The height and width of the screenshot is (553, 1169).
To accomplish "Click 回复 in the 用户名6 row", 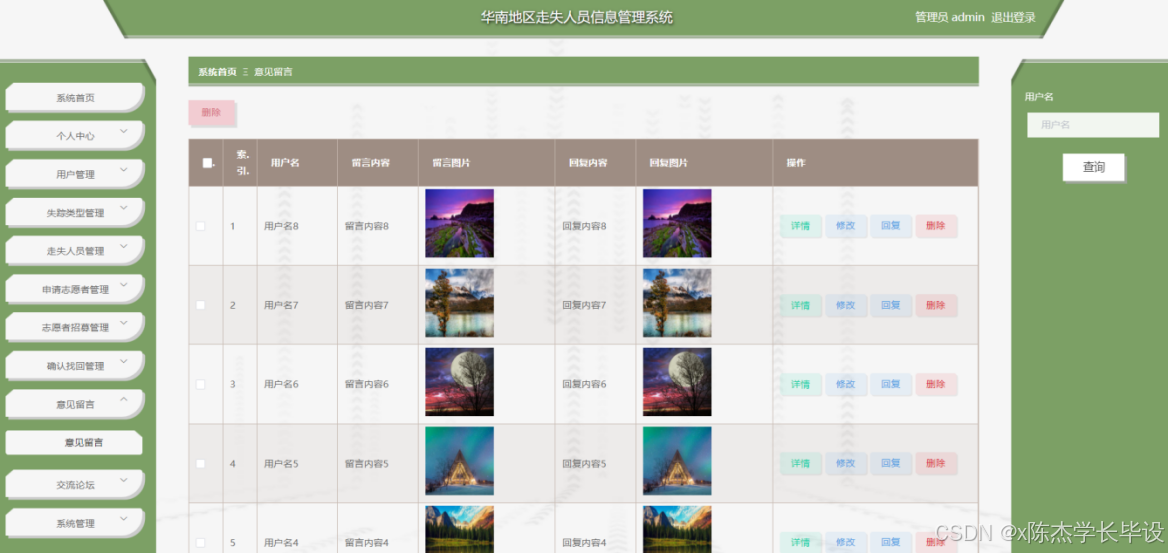I will 891,384.
